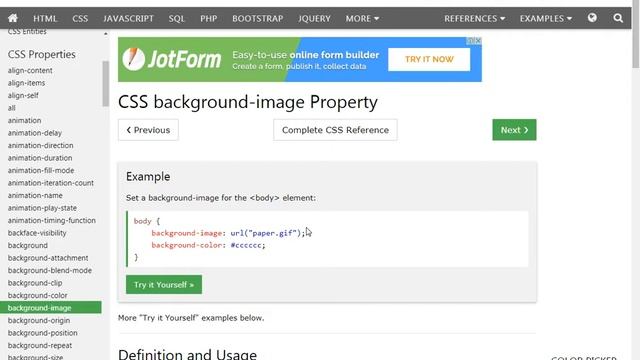Open the SQL menu item
Image resolution: width=640 pixels, height=360 pixels.
coord(177,19)
